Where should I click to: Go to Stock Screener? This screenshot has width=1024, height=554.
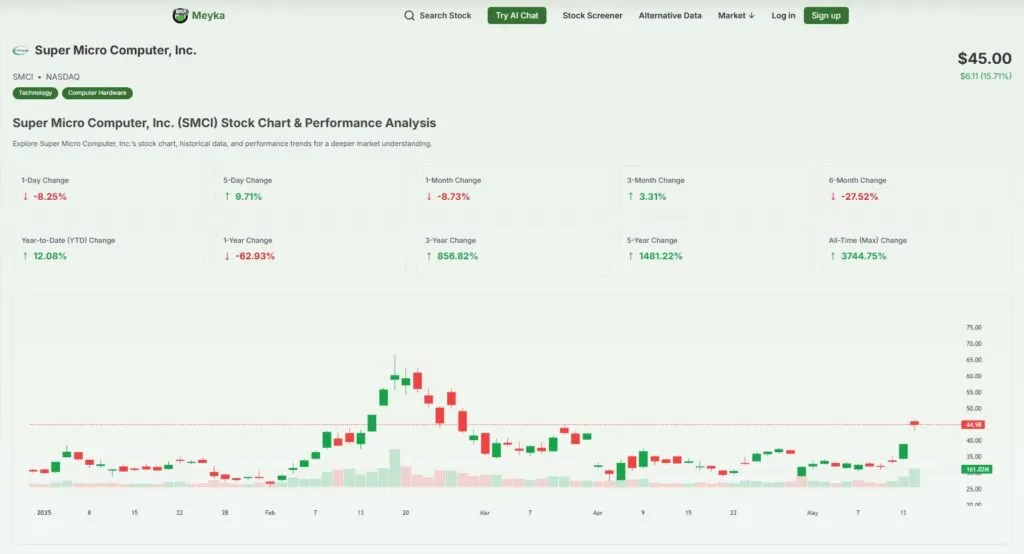(592, 15)
